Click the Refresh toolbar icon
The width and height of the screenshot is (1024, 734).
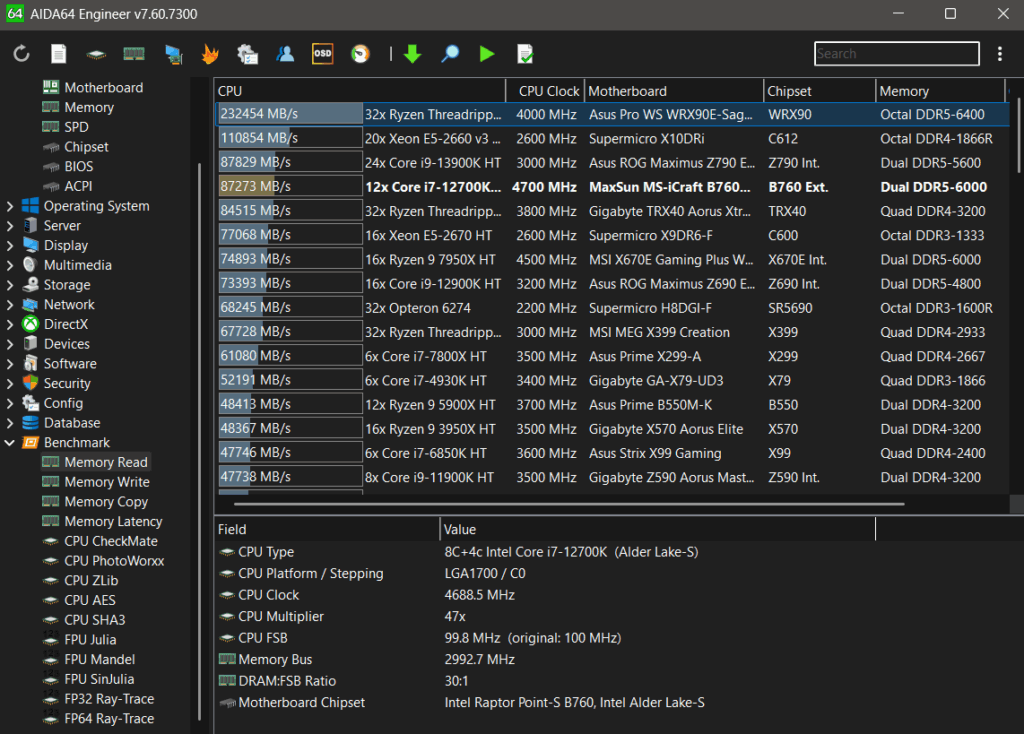coord(22,54)
